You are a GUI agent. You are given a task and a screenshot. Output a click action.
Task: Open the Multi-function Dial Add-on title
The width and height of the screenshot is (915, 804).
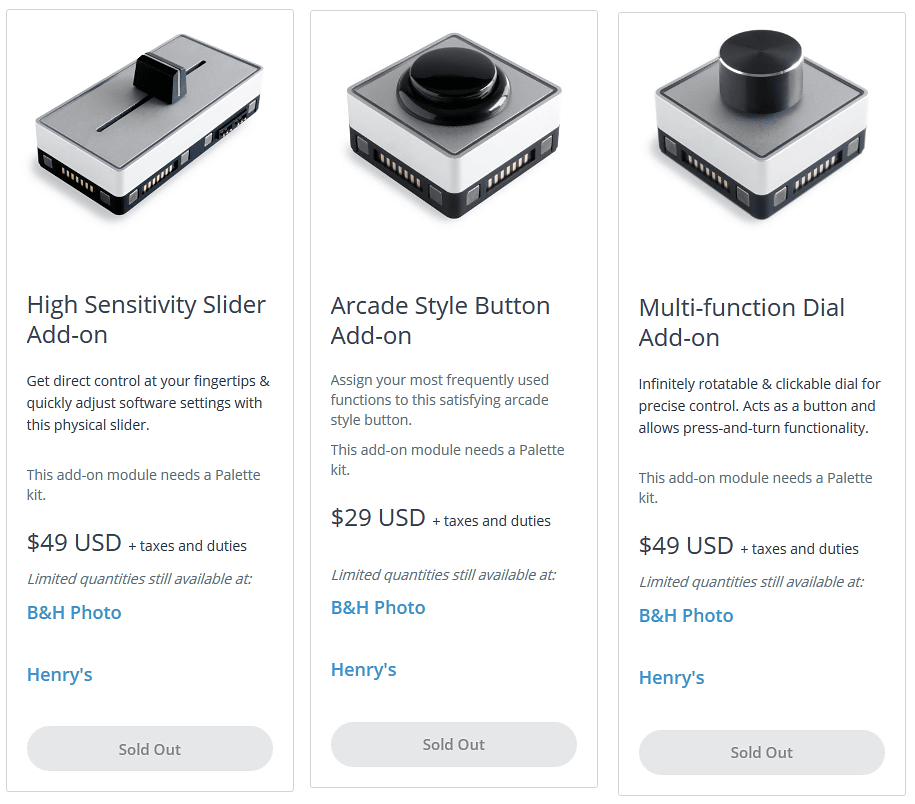[x=742, y=323]
